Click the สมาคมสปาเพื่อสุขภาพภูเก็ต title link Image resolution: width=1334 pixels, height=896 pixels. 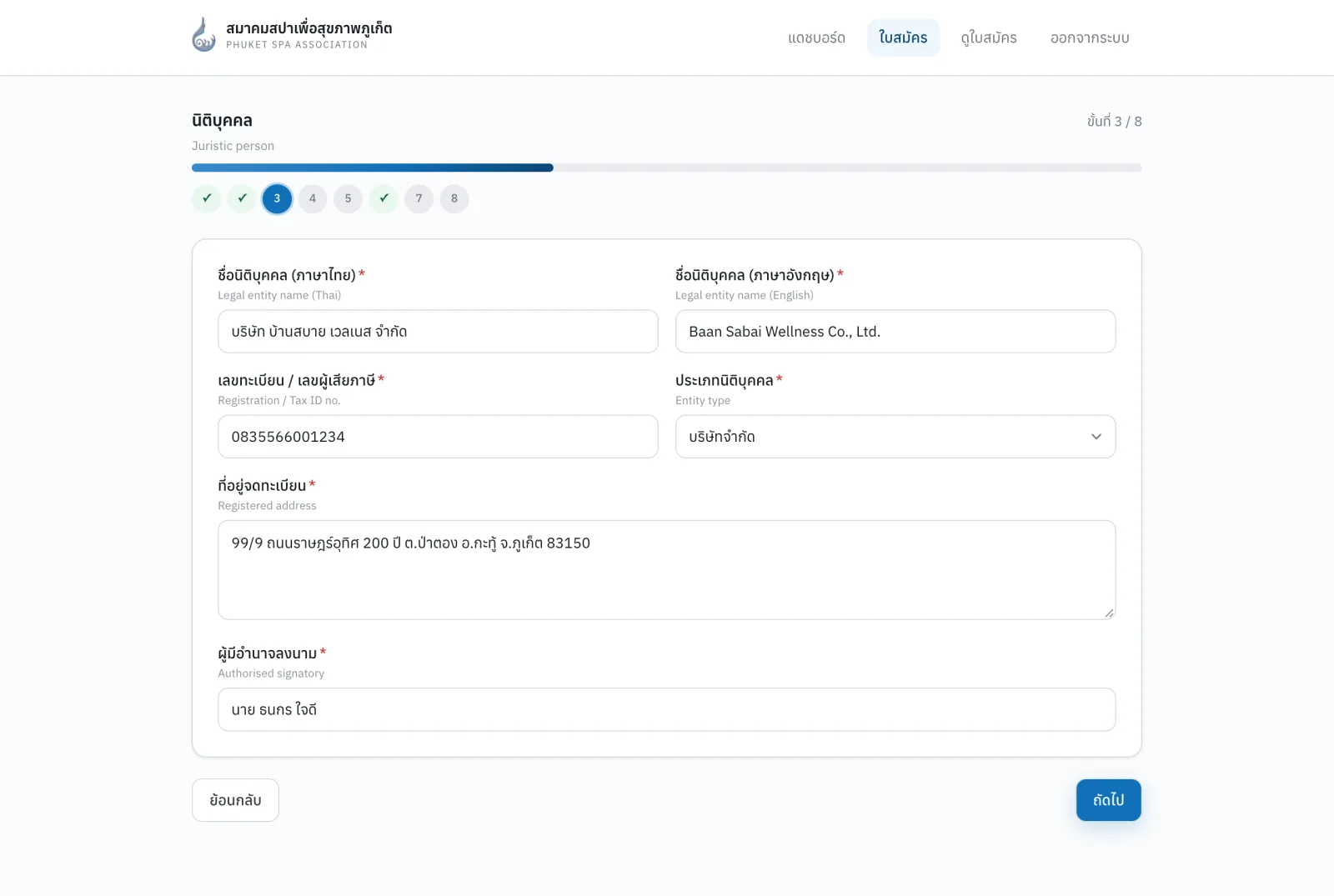[x=308, y=28]
